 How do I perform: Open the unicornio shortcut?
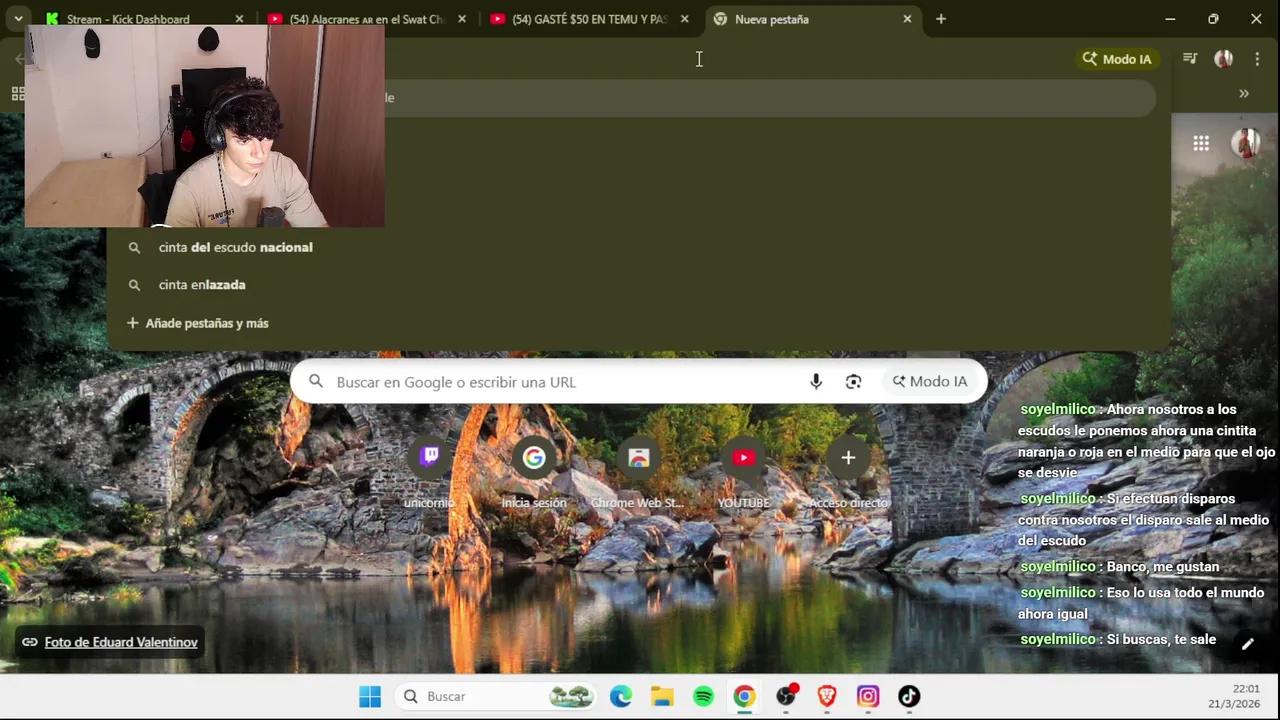(430, 472)
